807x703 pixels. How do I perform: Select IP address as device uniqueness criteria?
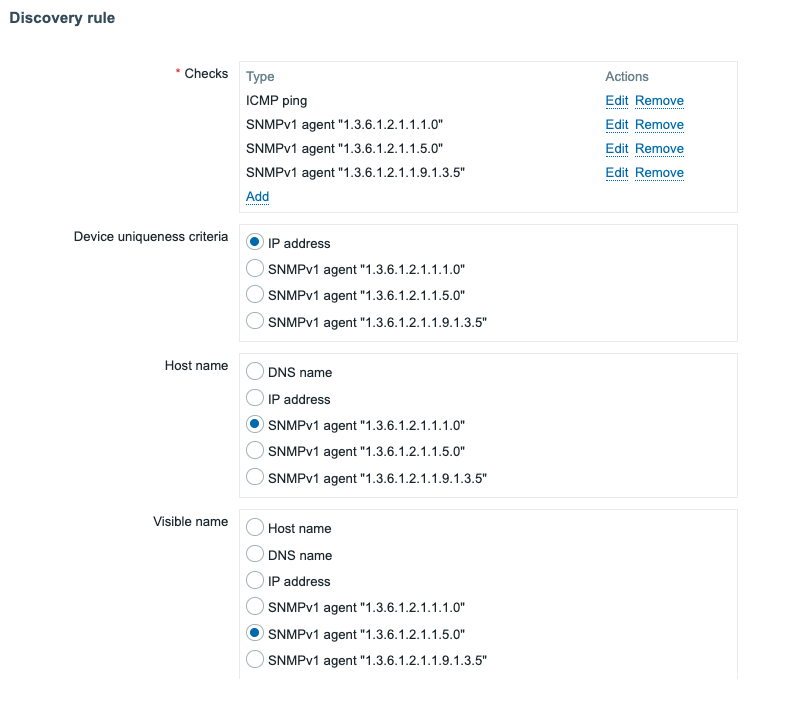255,243
